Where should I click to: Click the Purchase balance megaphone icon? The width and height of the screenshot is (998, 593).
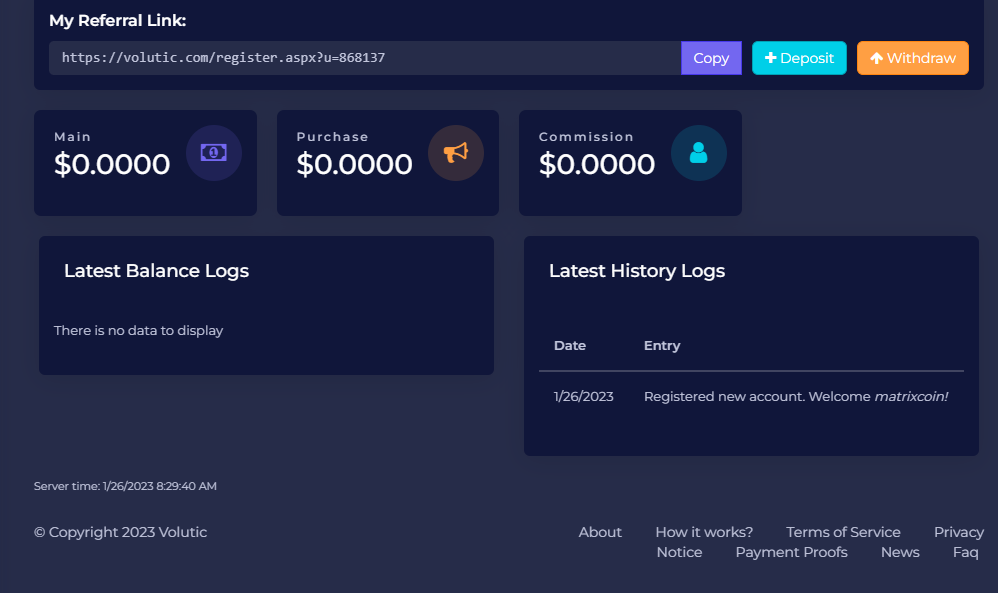click(x=456, y=153)
